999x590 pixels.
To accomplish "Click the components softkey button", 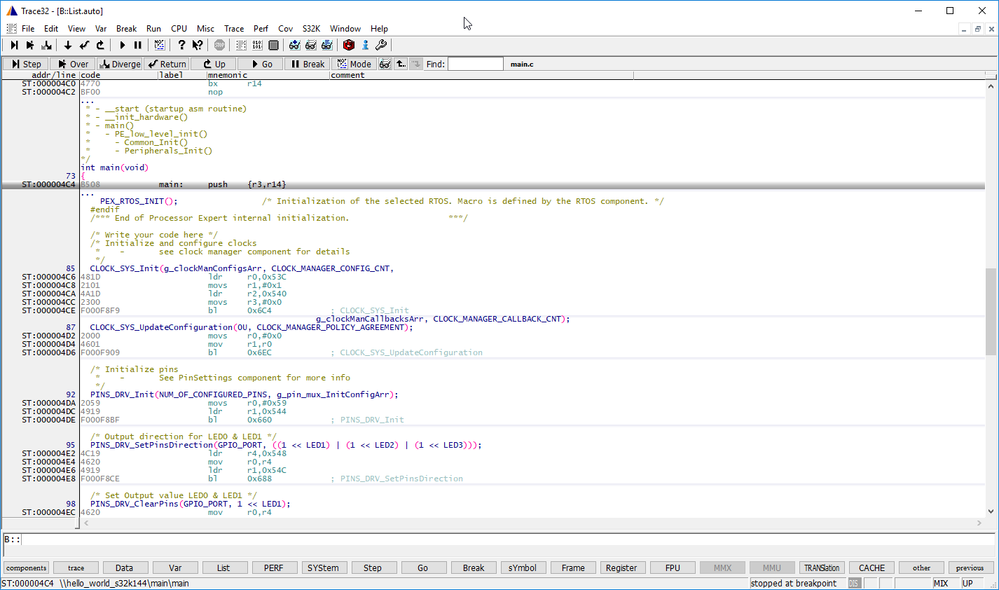I will [x=26, y=568].
